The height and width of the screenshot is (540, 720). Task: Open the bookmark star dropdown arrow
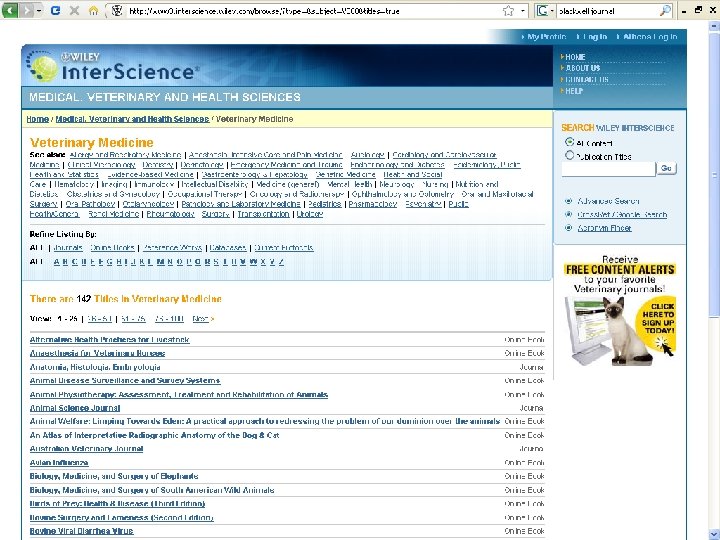click(523, 11)
